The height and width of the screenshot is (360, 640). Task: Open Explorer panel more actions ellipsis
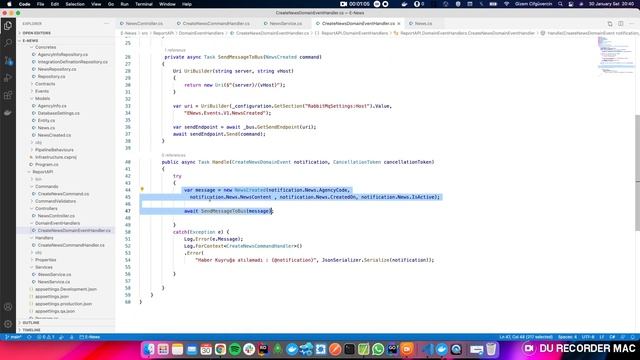[107, 24]
